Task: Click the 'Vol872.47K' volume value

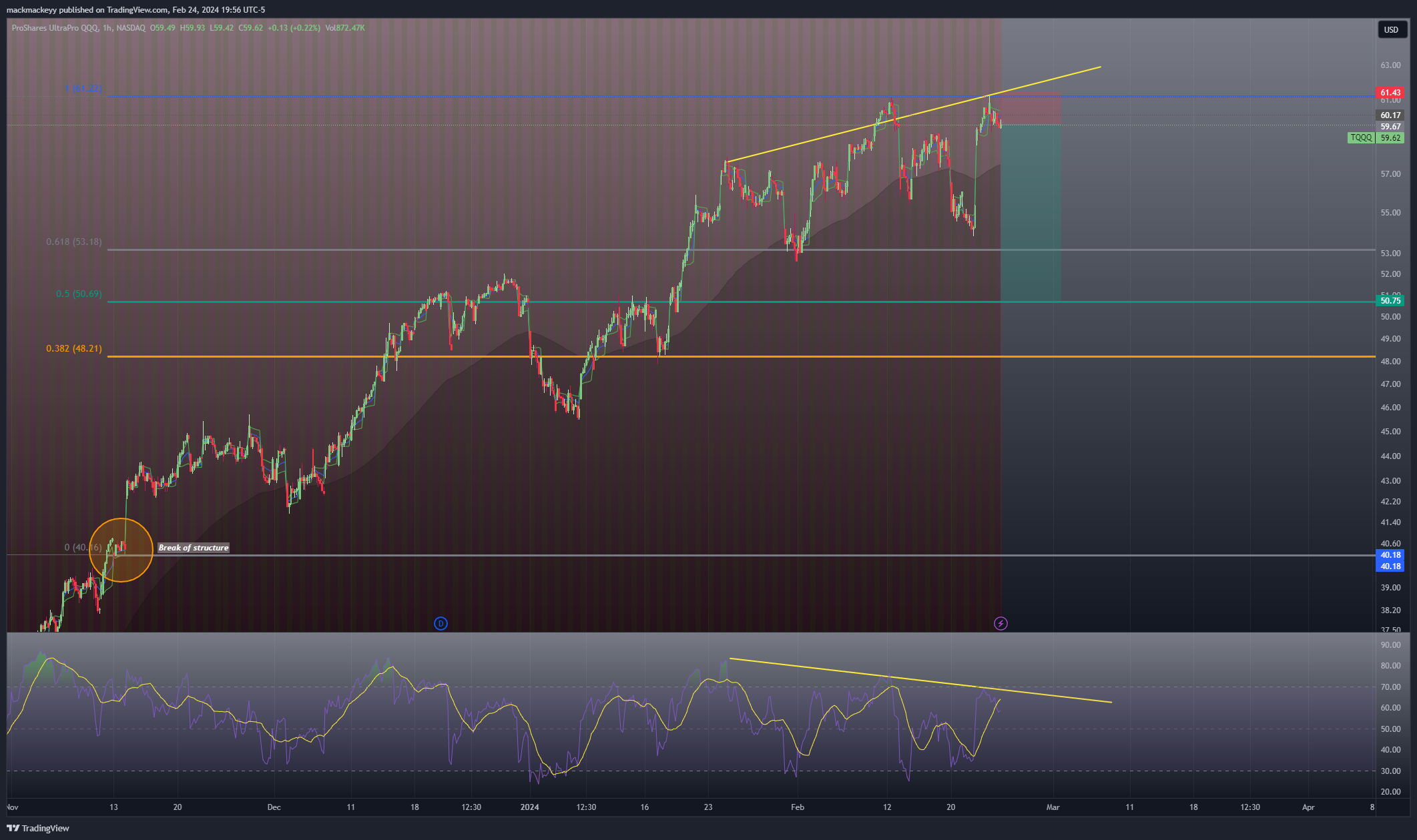Action: tap(345, 28)
